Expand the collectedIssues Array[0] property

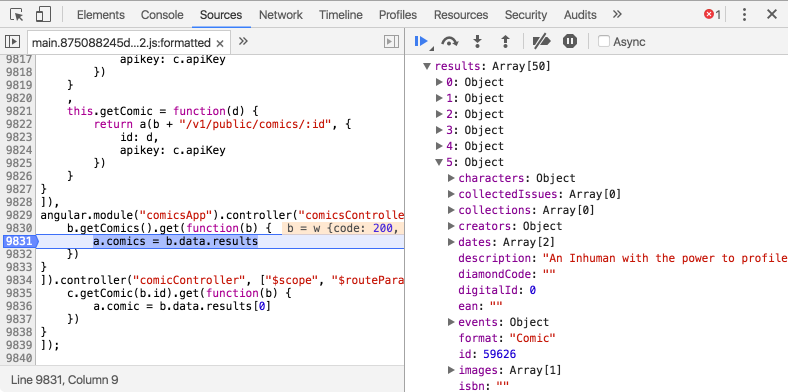(451, 194)
